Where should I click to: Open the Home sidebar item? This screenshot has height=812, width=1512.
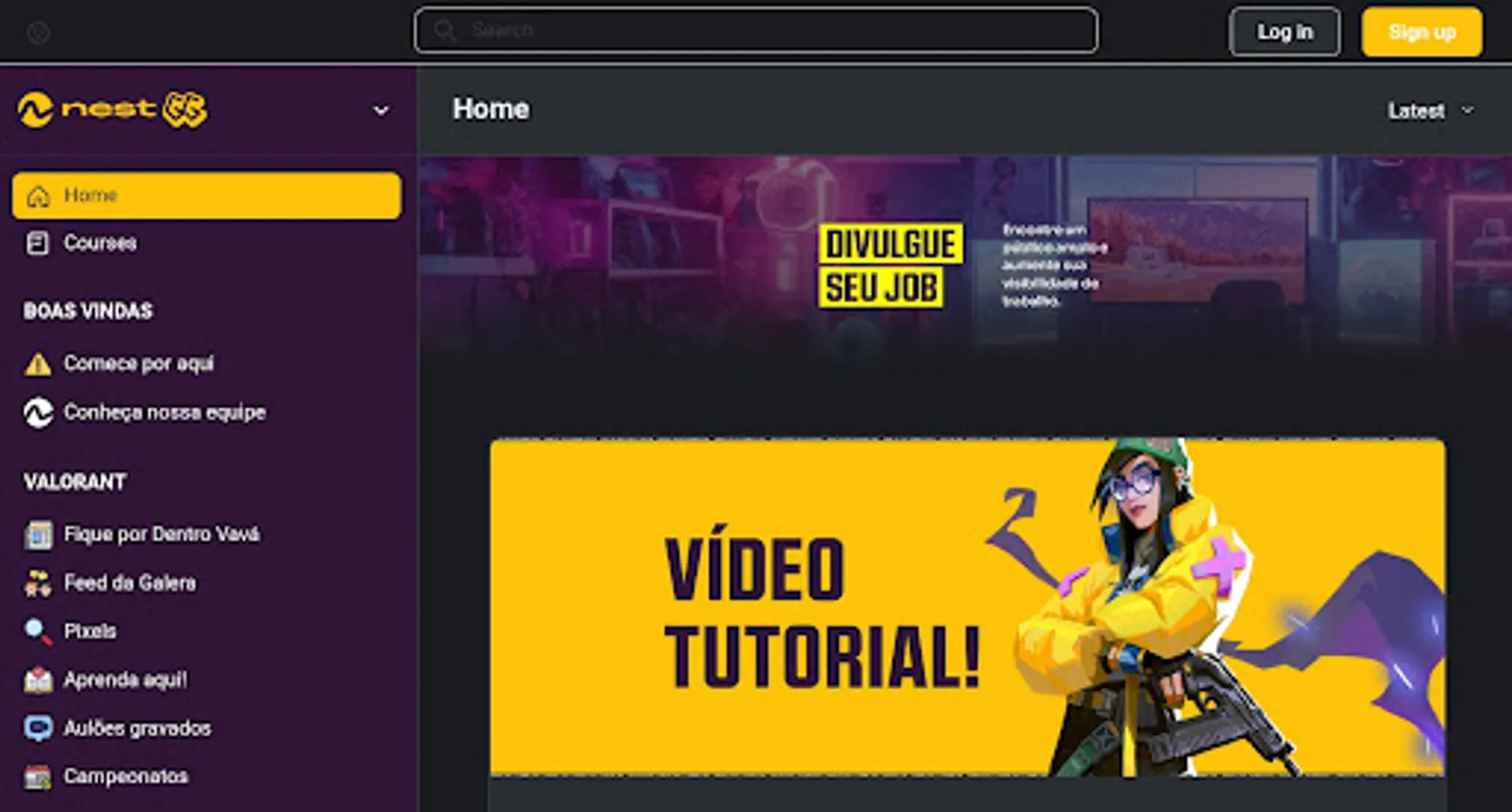pyautogui.click(x=207, y=196)
